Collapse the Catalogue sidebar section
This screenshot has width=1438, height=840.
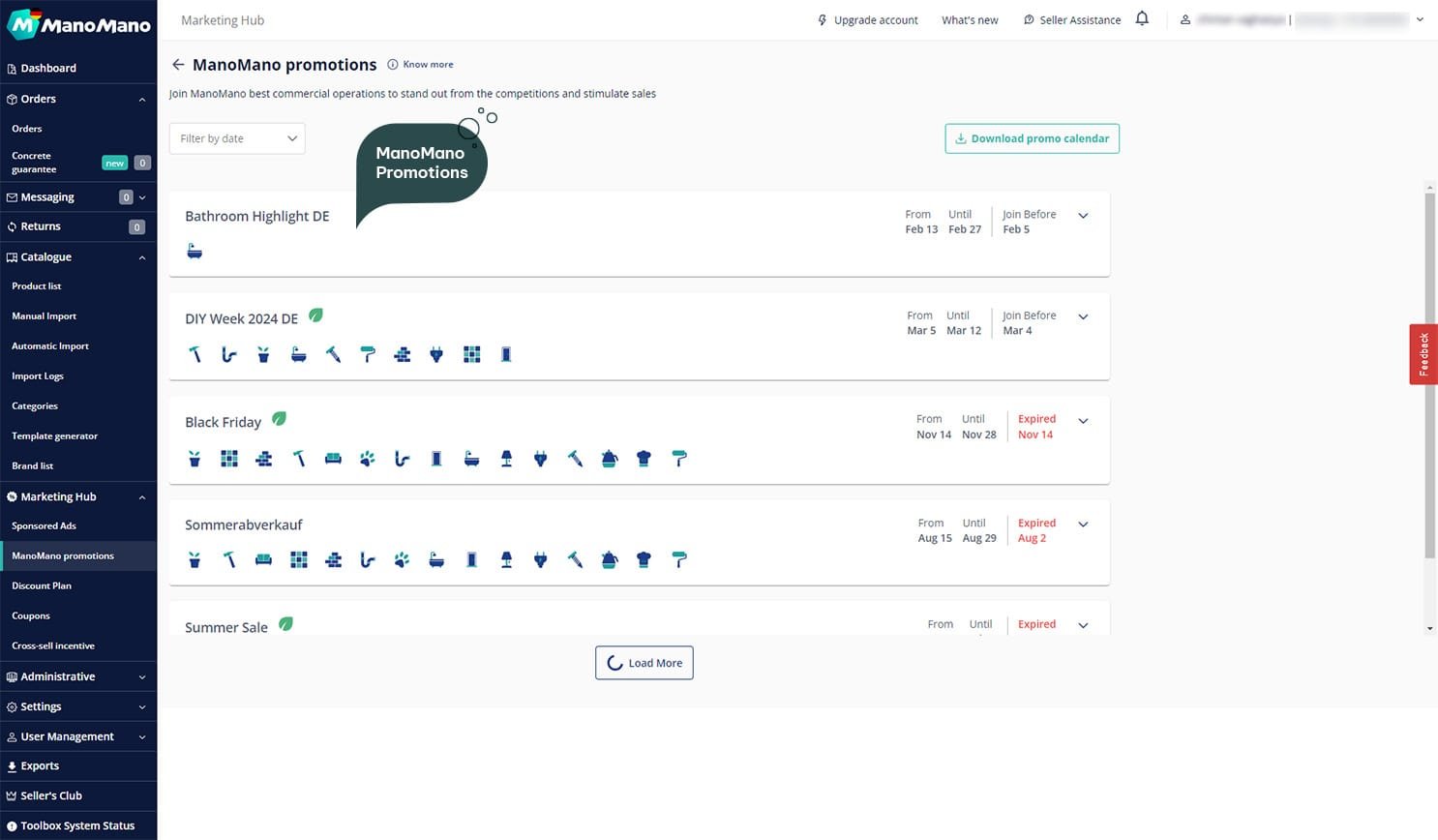tap(141, 257)
